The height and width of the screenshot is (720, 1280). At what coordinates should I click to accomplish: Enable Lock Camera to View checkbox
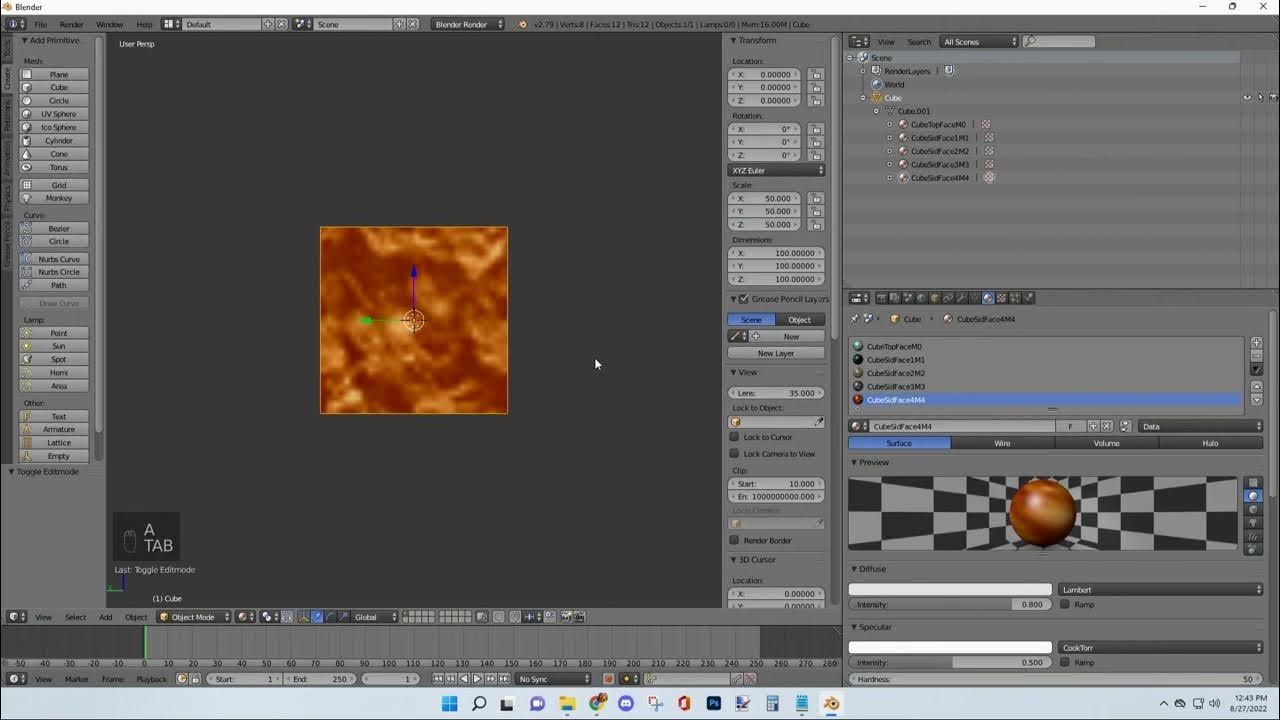734,454
